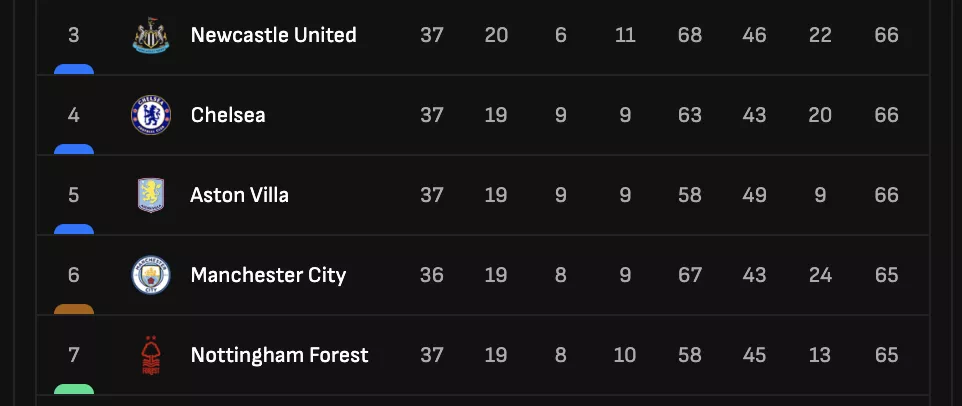Click the green qualification marker under position 7
Screen dimensions: 962x406
click(x=73, y=390)
